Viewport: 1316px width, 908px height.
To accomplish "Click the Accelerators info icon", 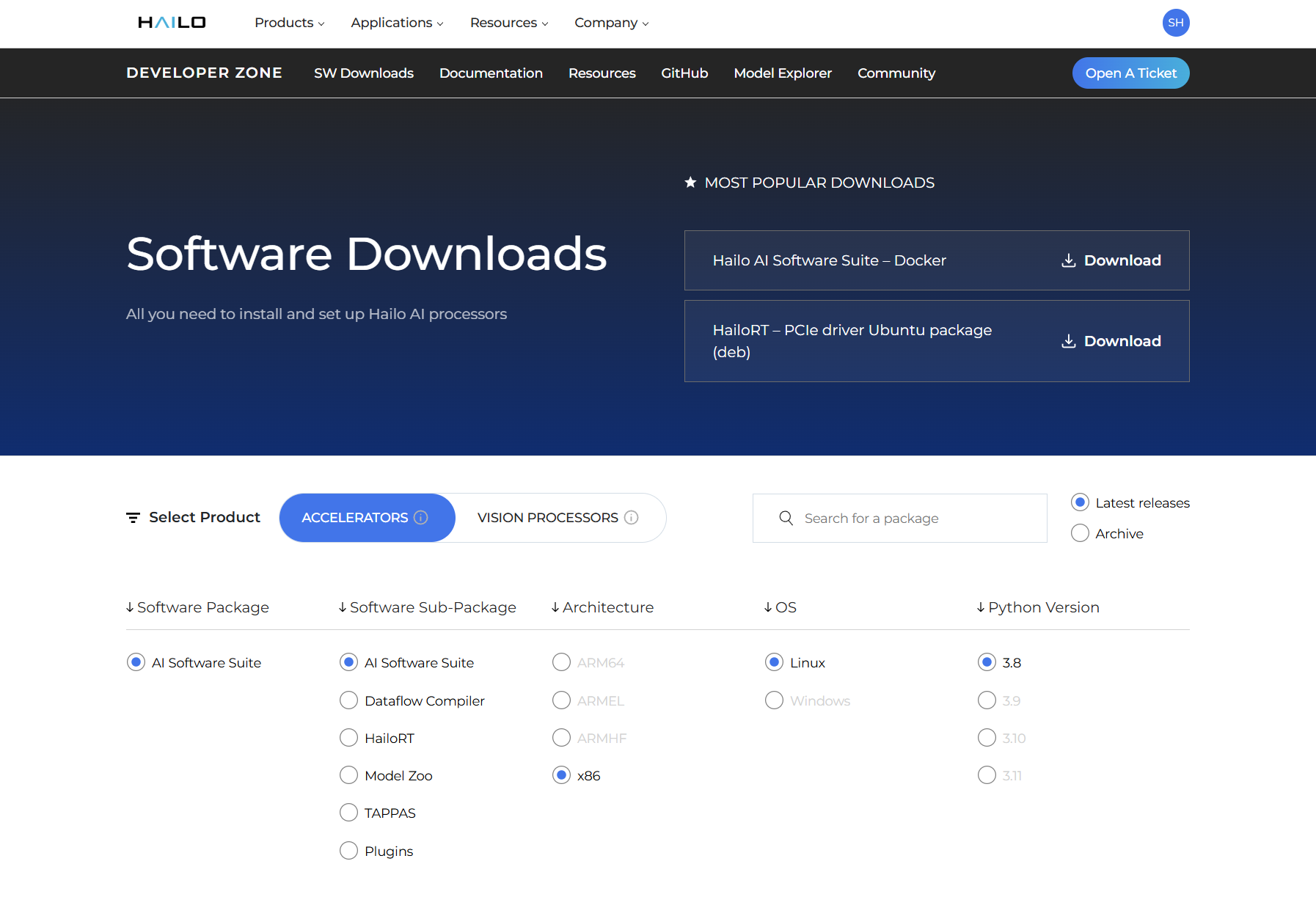I will (421, 518).
